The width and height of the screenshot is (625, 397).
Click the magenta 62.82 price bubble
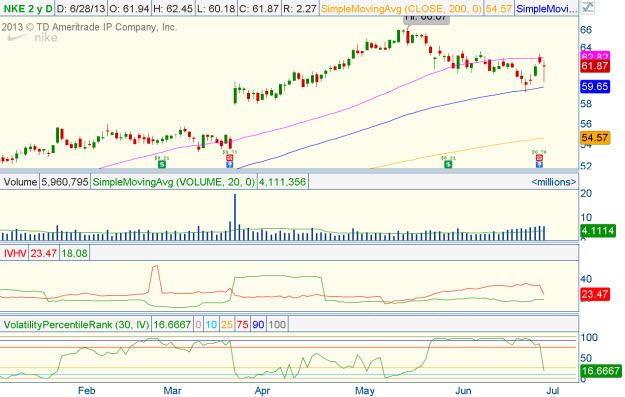click(x=595, y=56)
